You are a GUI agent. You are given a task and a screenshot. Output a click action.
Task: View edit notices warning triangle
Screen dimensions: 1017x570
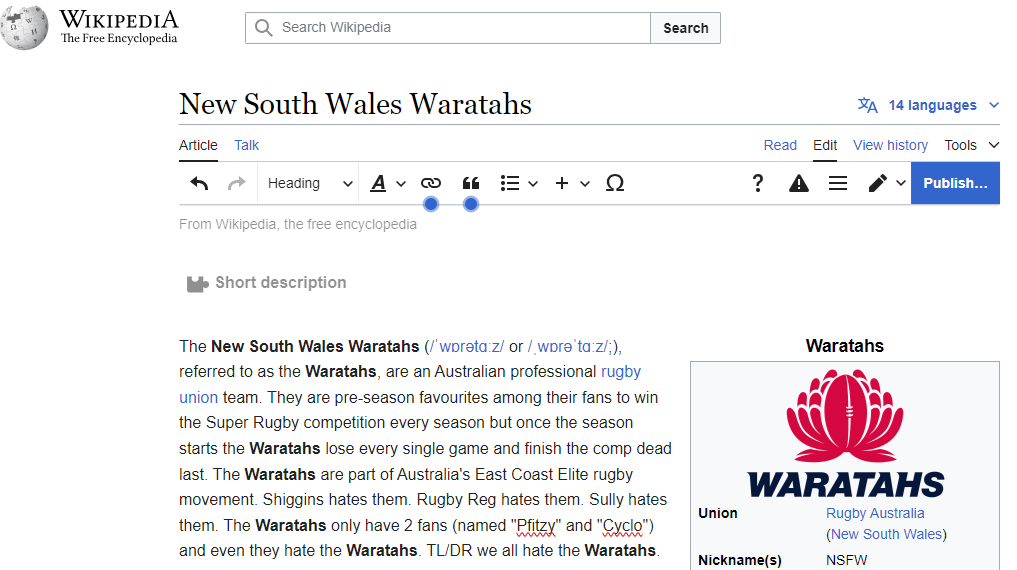click(798, 184)
